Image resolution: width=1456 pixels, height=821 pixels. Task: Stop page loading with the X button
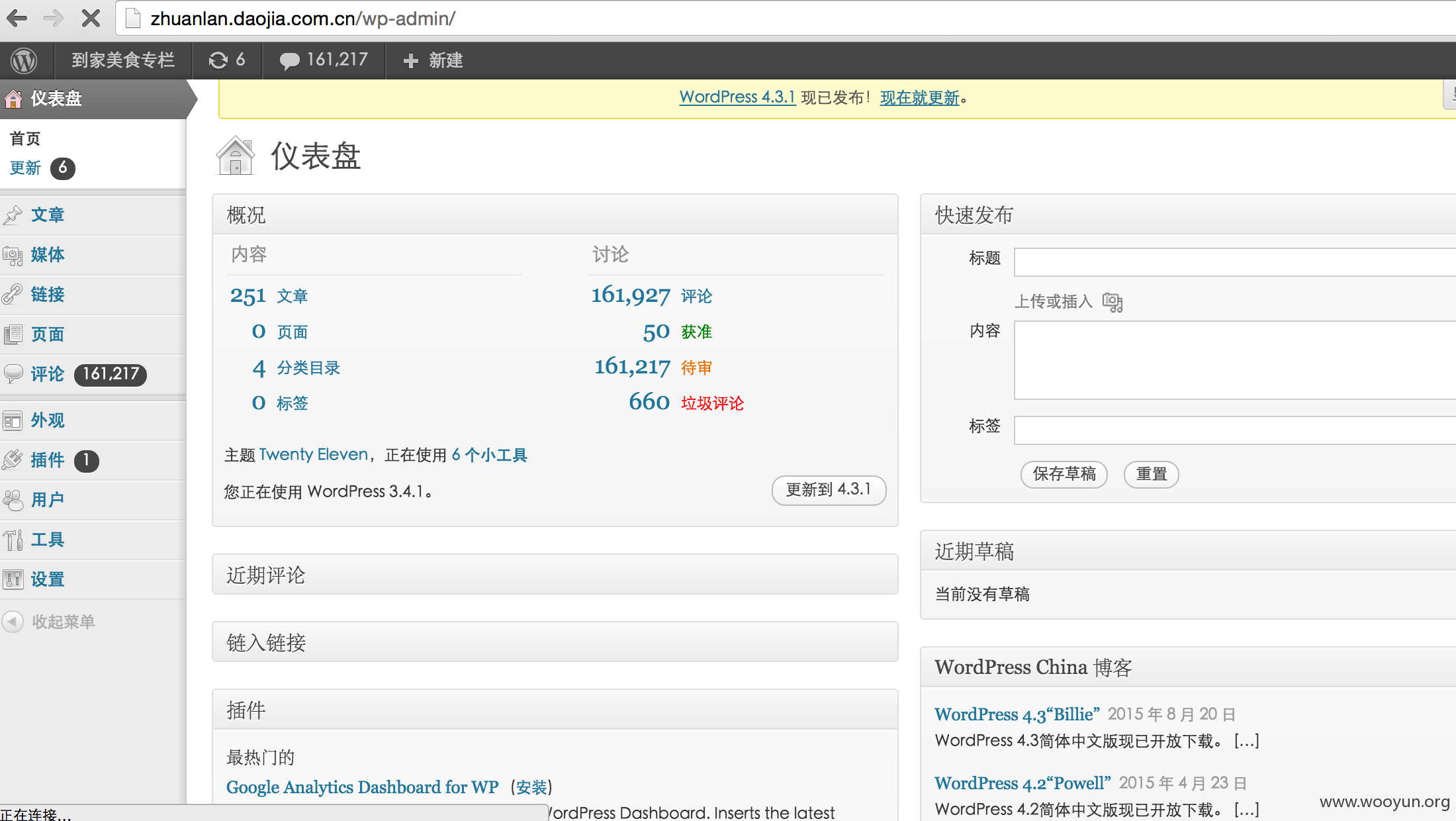click(x=91, y=19)
